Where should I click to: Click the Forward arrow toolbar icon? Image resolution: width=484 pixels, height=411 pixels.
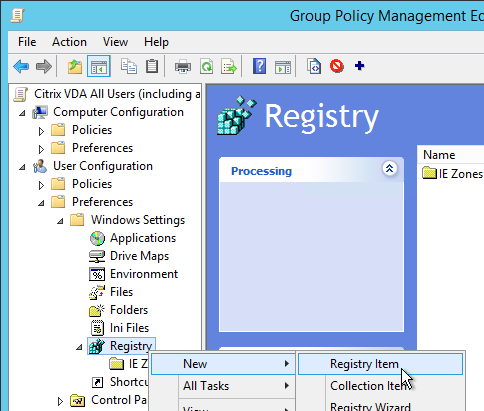(44, 66)
